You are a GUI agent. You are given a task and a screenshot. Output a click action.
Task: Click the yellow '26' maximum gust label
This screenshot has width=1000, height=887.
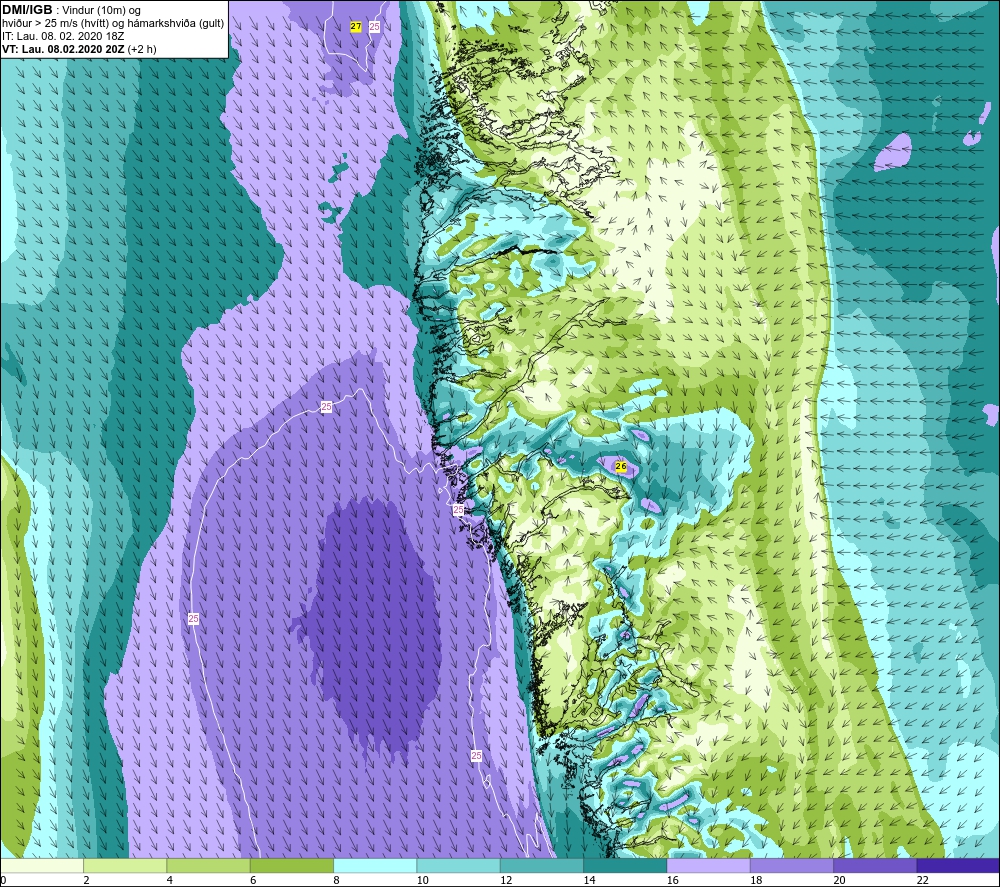(x=621, y=467)
